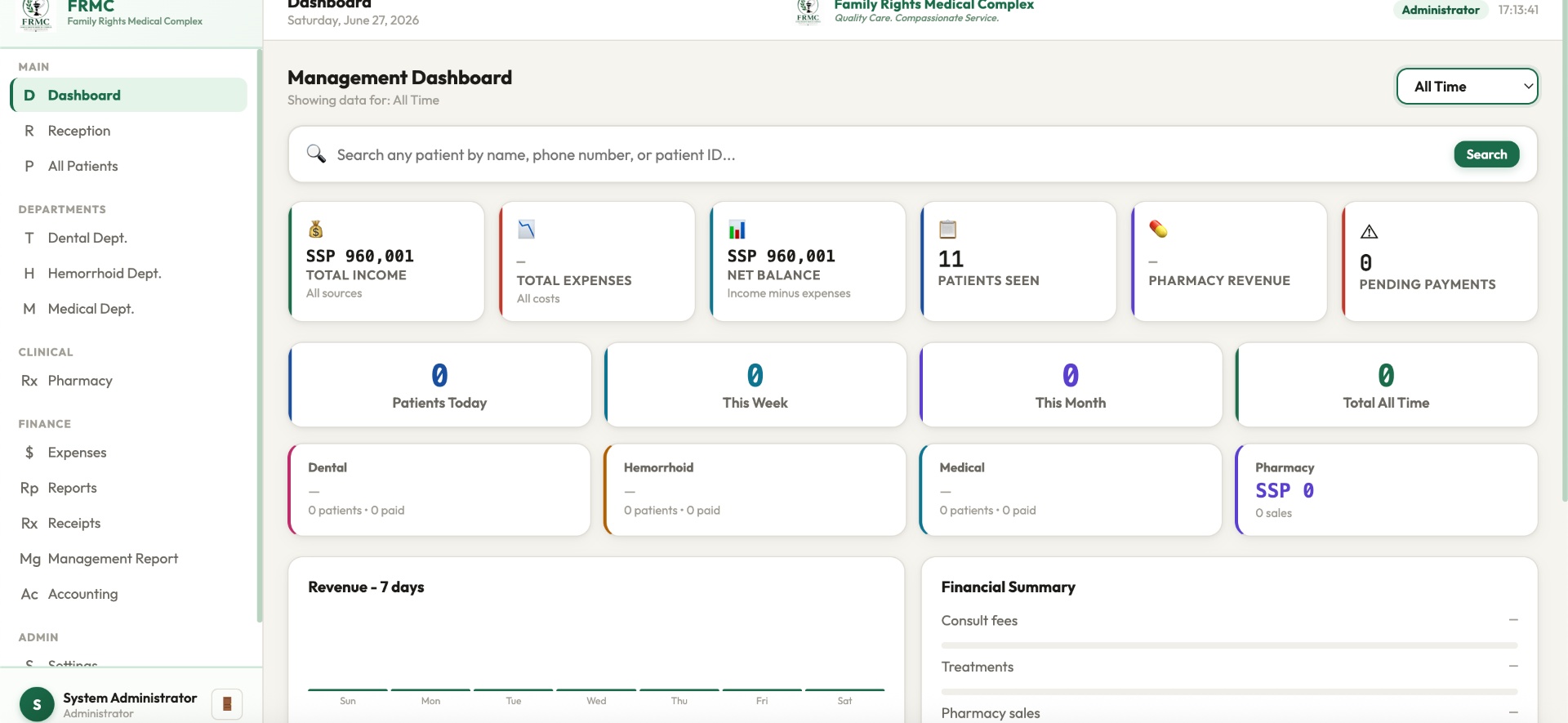Click the Sat bar in revenue chart

(x=844, y=690)
